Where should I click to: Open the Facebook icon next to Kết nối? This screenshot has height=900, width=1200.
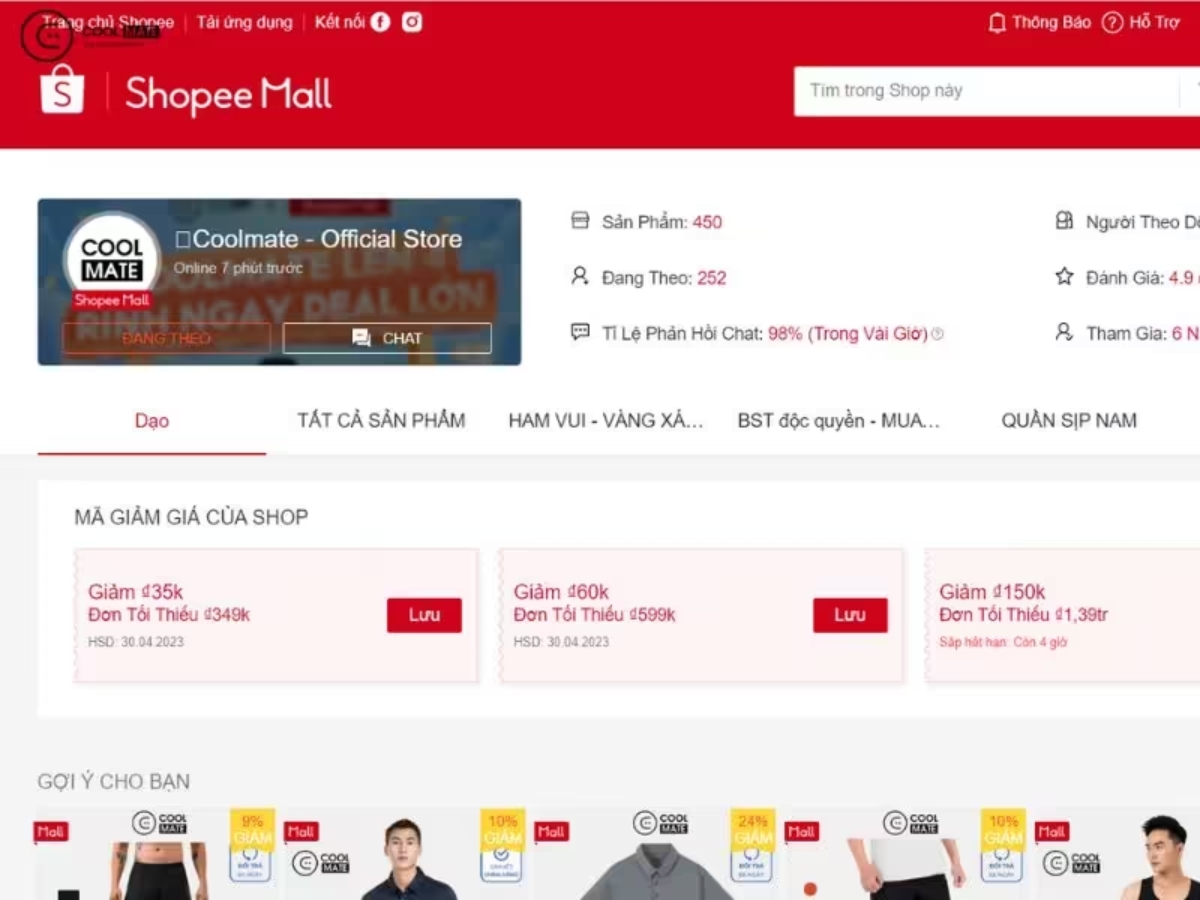[x=381, y=20]
